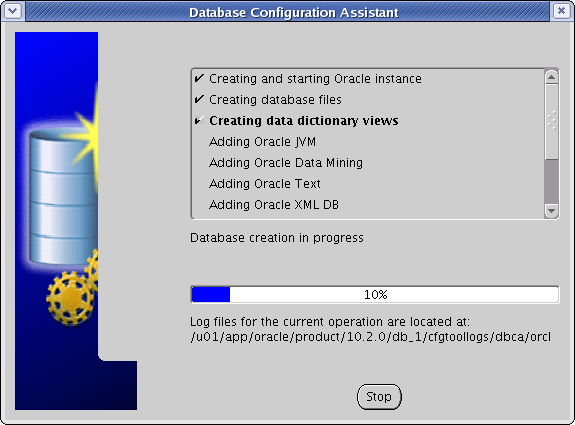Image resolution: width=575 pixels, height=425 pixels.
Task: Open the window menu in the title bar
Action: click(x=13, y=11)
